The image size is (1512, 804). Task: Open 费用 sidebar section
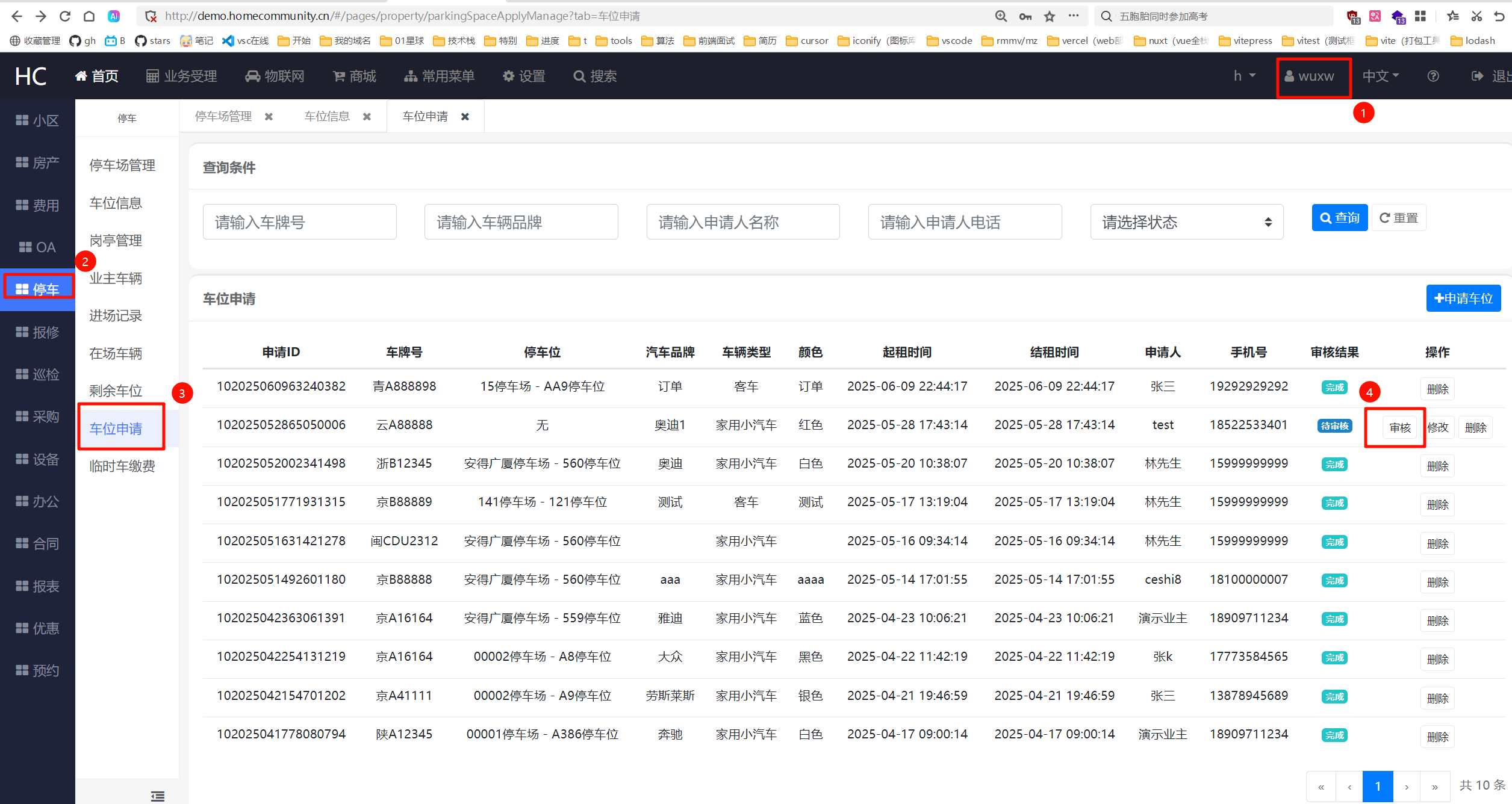pyautogui.click(x=37, y=205)
